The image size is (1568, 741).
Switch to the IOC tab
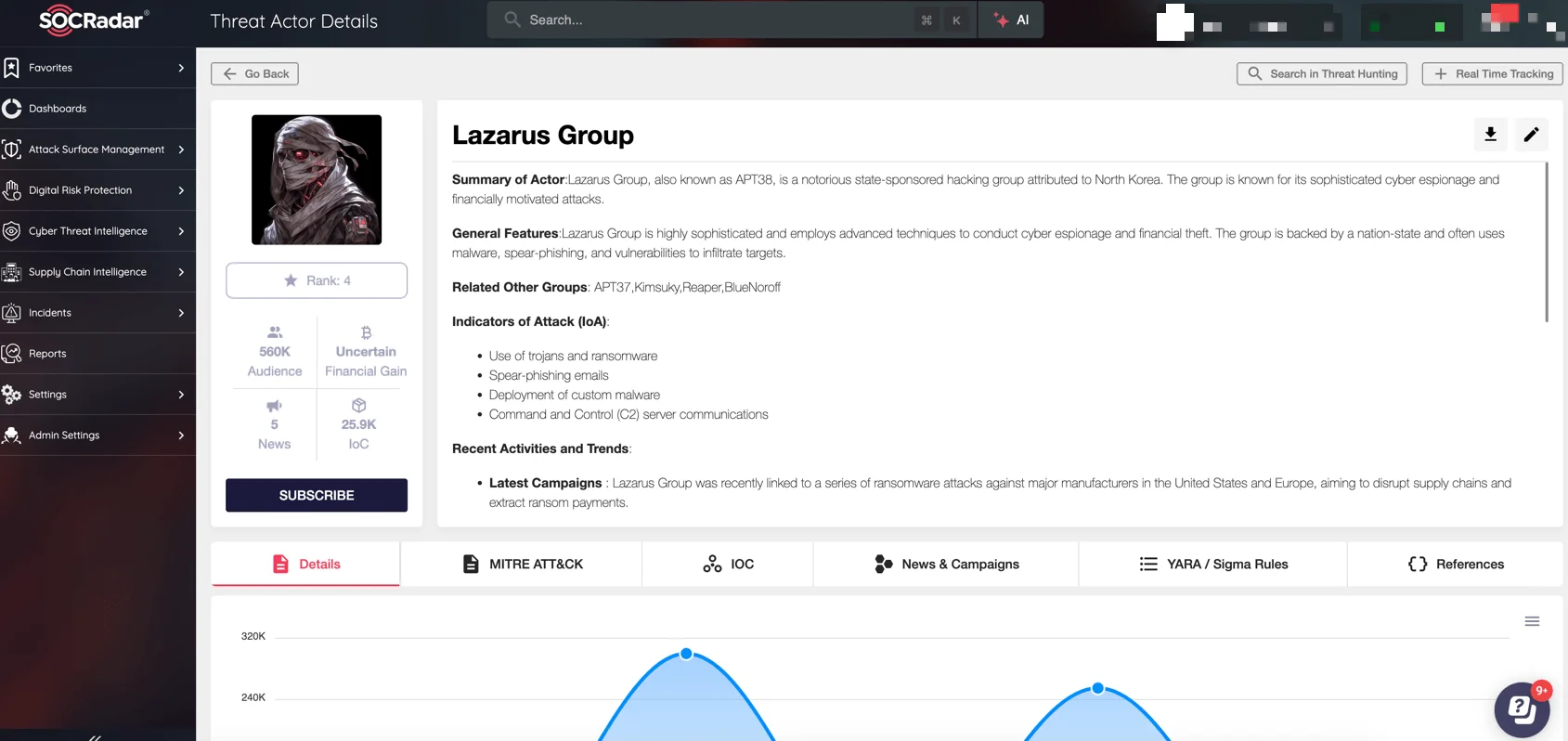728,564
